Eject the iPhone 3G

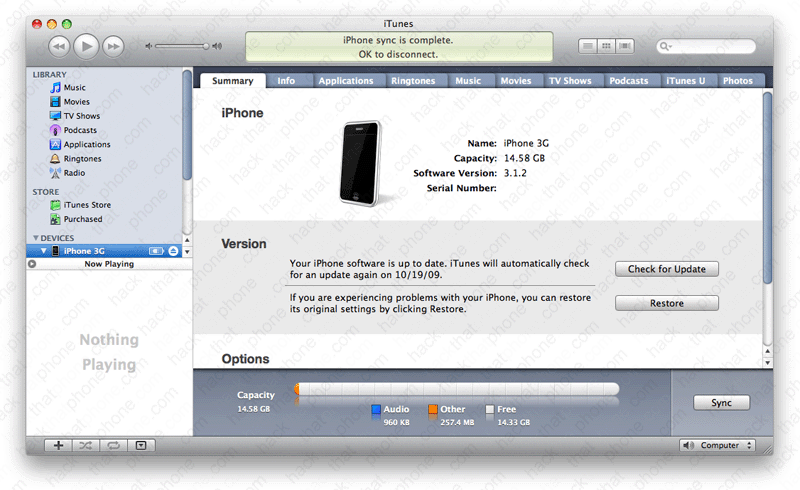coord(173,251)
